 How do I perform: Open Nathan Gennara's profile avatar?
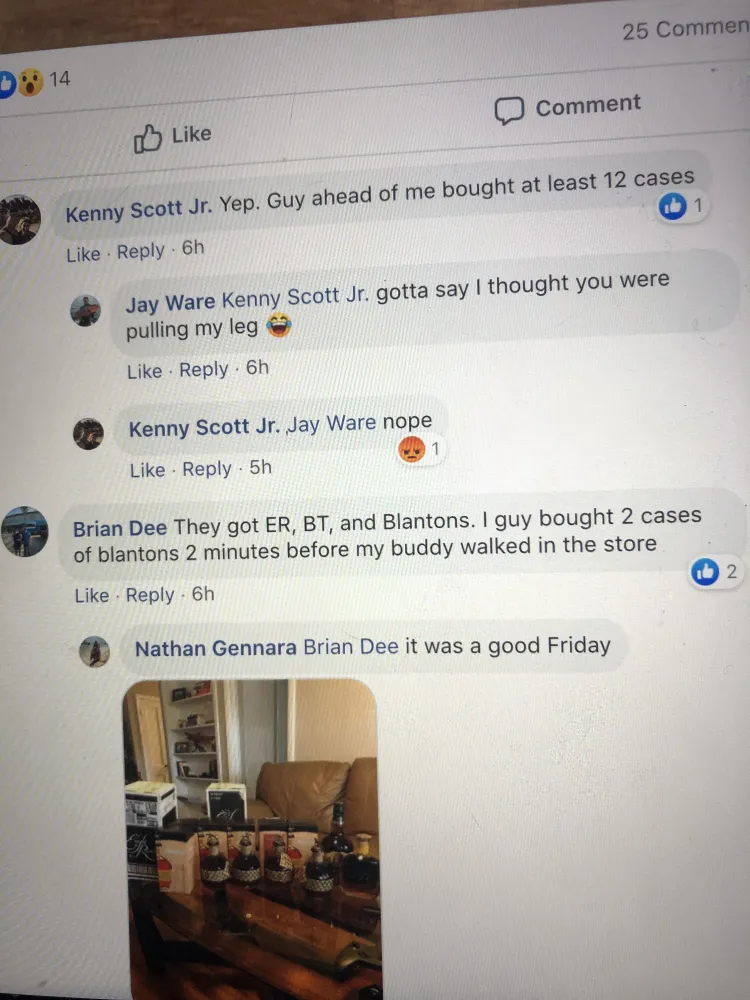(94, 652)
